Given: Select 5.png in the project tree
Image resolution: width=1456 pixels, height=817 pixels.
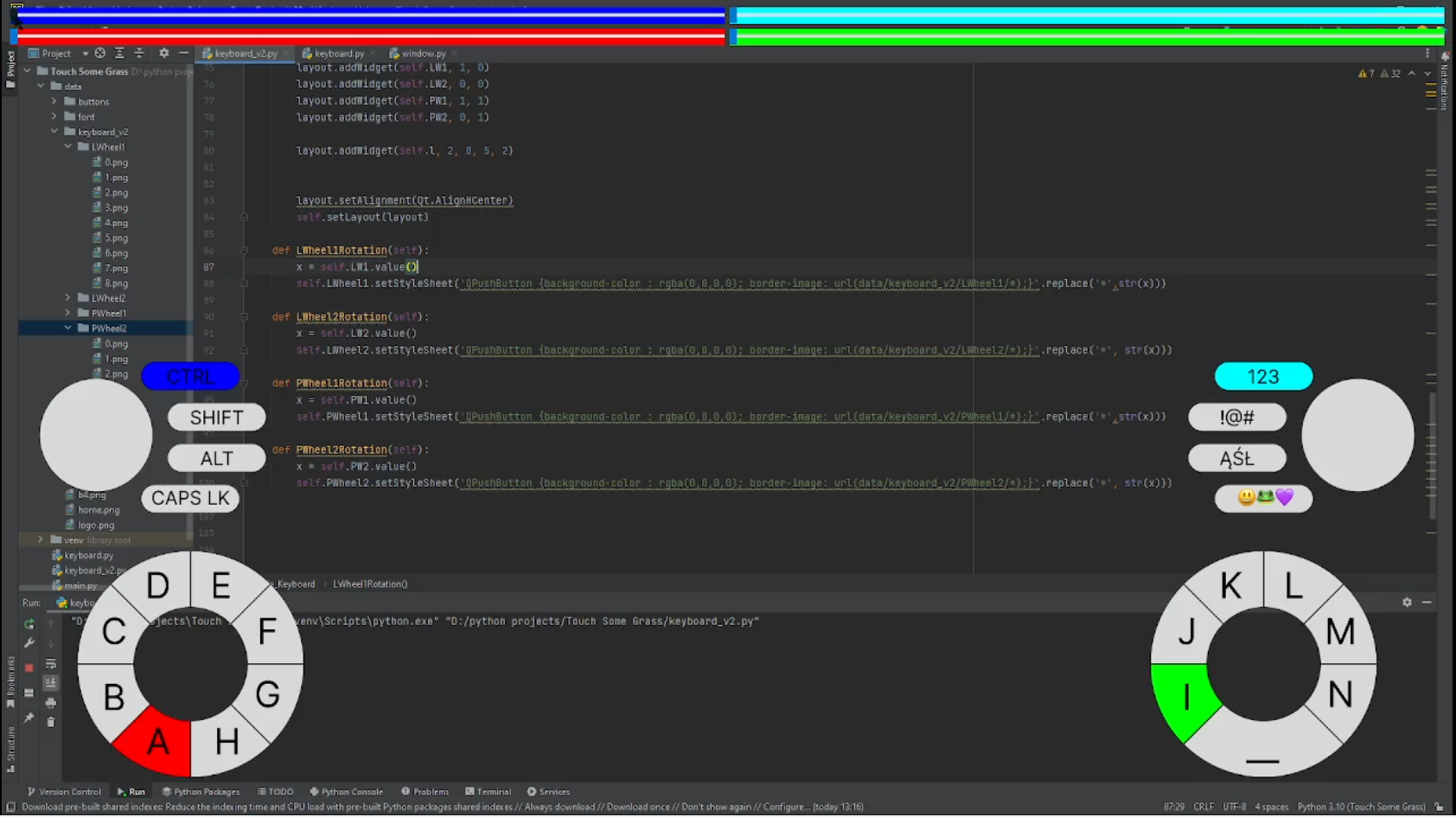Looking at the screenshot, I should 116,239.
